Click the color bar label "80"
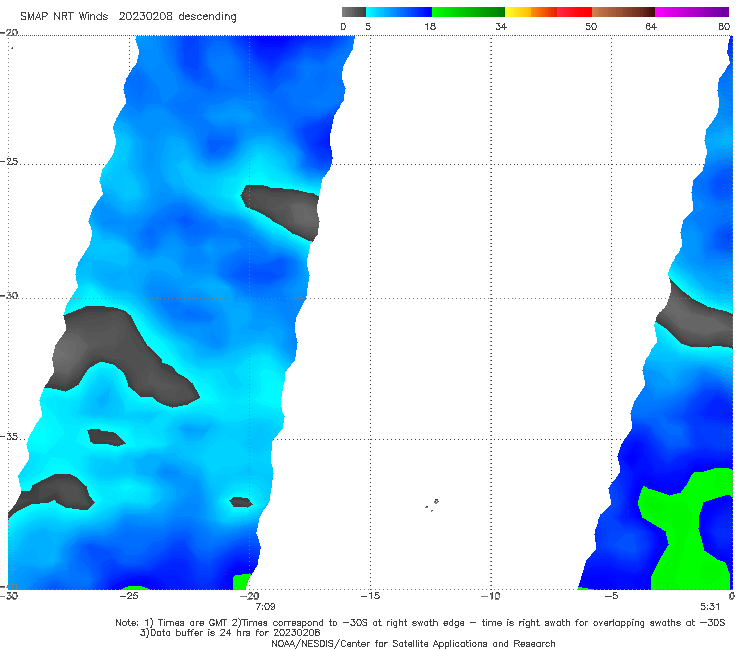This screenshot has width=740, height=650. point(724,27)
